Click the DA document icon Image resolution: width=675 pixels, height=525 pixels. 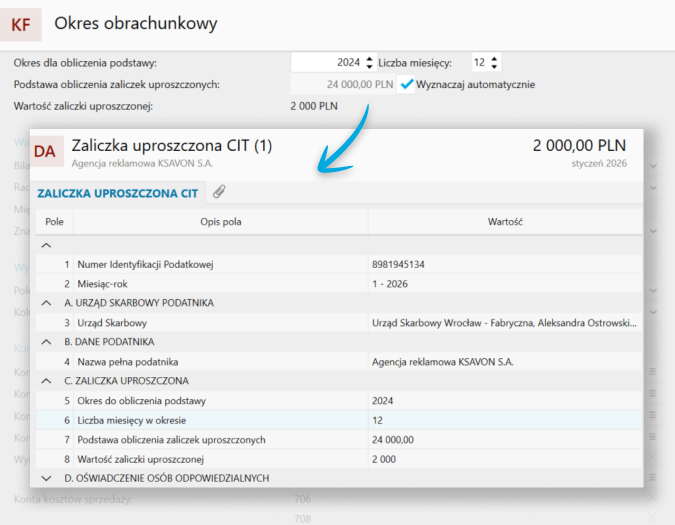point(47,152)
